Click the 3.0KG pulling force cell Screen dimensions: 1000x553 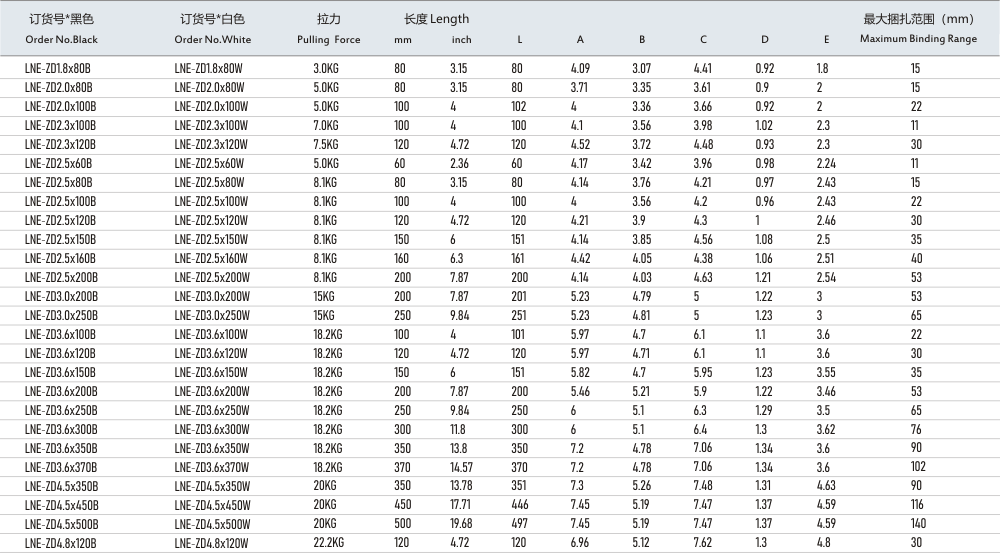click(326, 69)
